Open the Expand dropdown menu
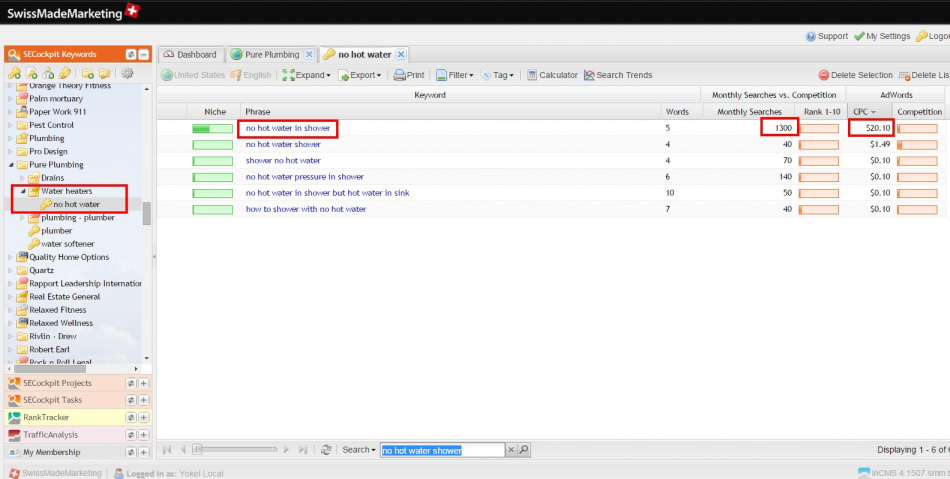Viewport: 950px width, 479px height. 306,75
